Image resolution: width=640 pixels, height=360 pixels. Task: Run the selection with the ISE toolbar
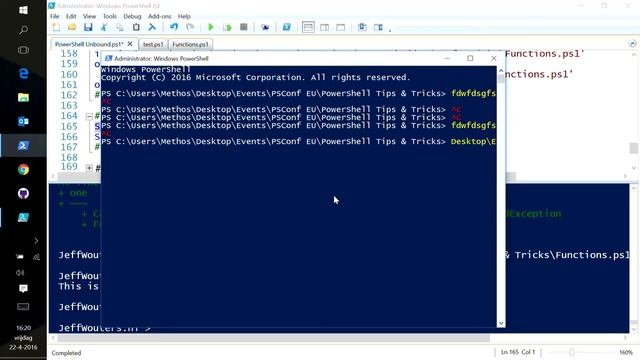[x=227, y=27]
